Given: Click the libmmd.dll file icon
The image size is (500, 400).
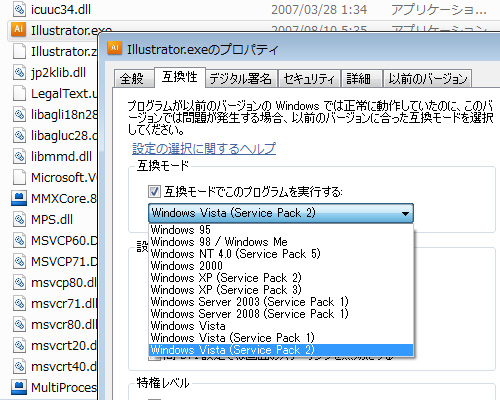Looking at the screenshot, I should pos(19,156).
